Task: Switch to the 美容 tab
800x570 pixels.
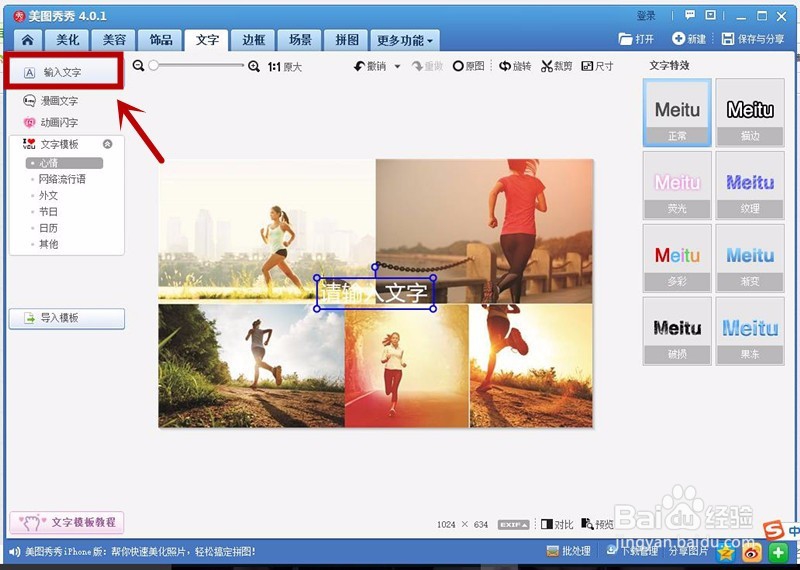Action: 113,40
